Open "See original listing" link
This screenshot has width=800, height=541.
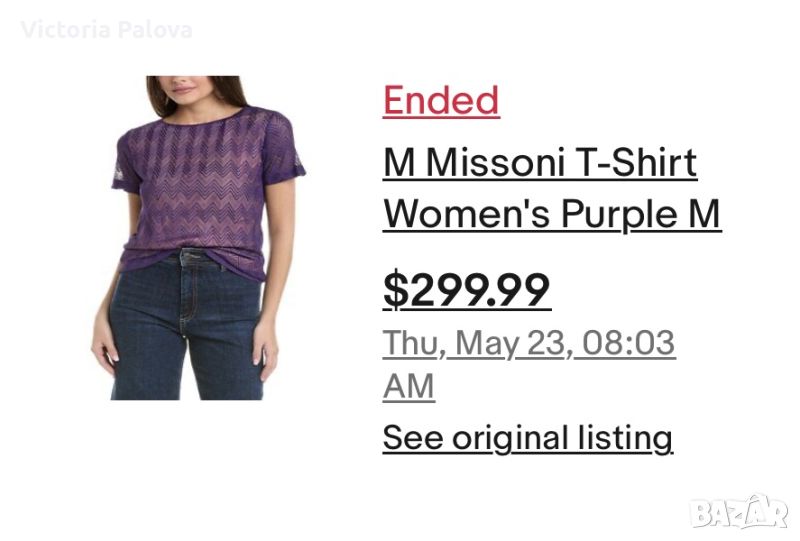528,437
